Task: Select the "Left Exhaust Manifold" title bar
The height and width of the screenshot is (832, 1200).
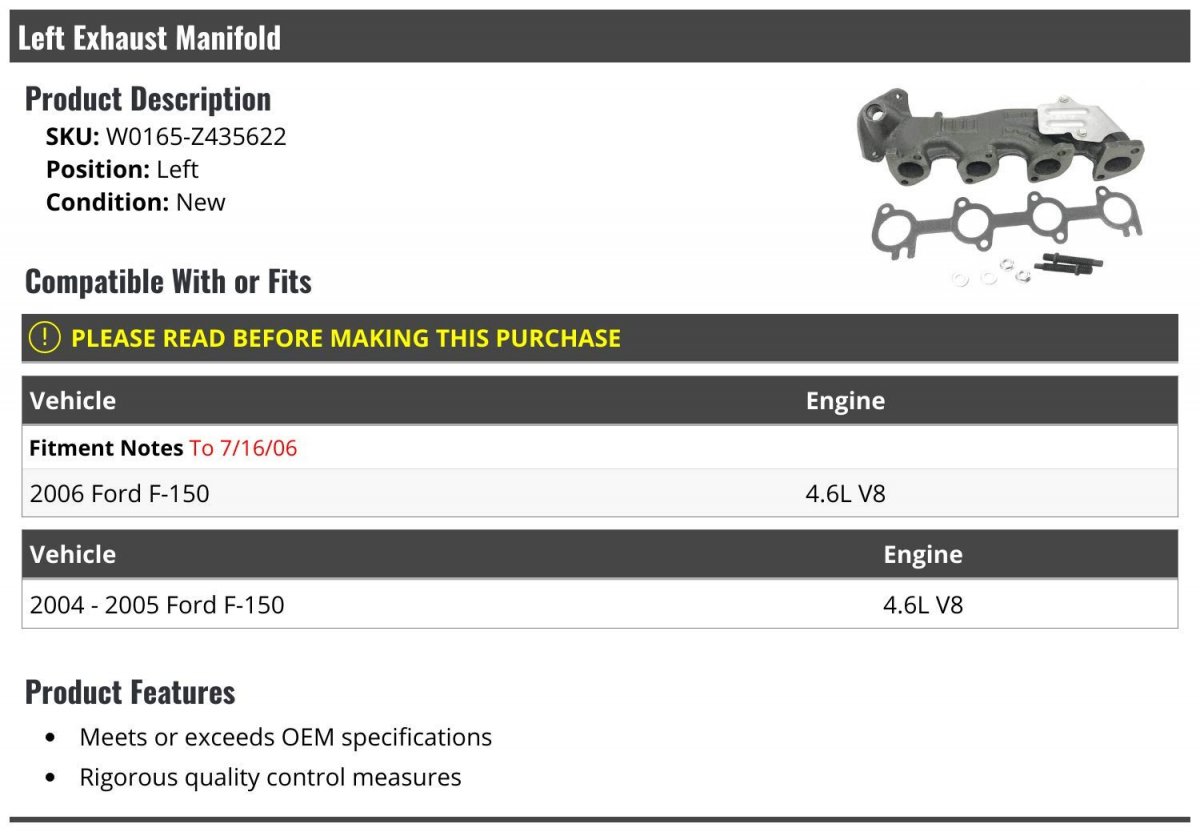Action: [x=150, y=38]
